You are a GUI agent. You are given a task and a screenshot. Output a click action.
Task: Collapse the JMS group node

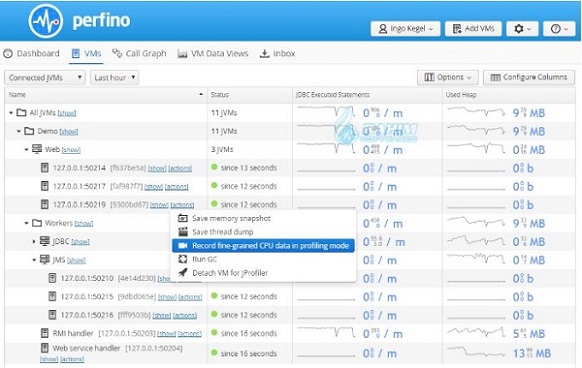(34, 260)
